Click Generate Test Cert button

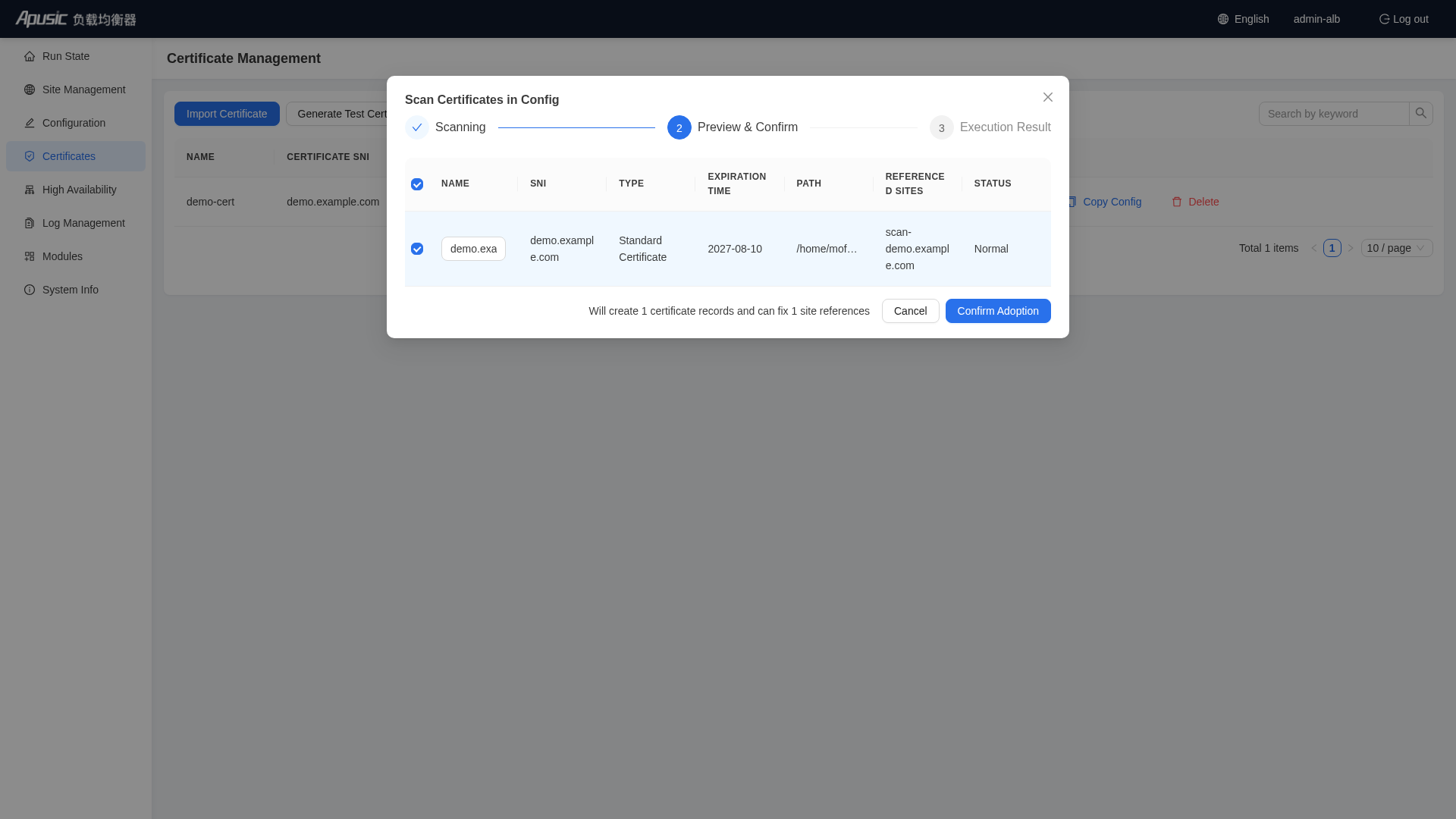tap(337, 114)
